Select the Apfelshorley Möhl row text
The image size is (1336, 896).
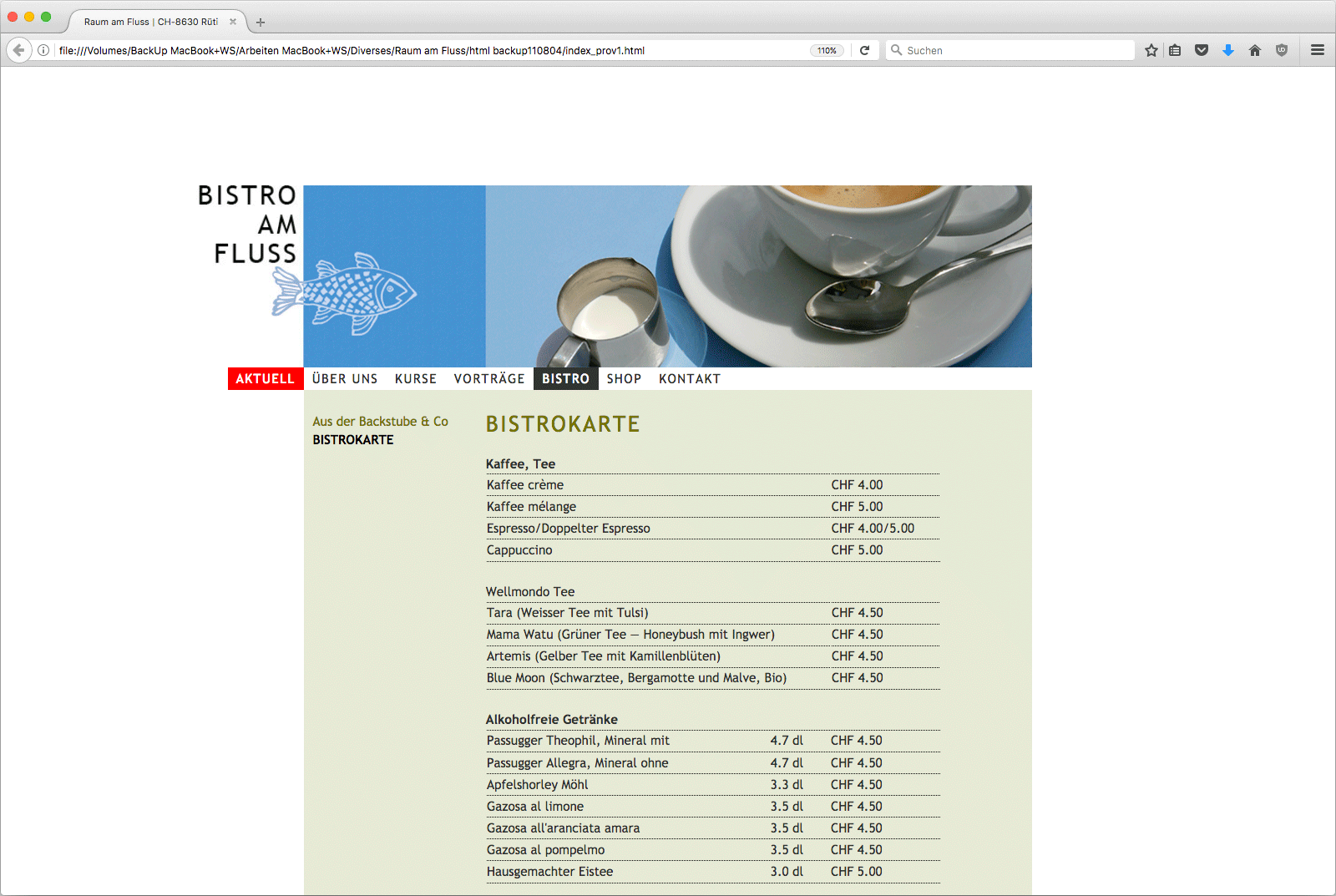pos(537,785)
